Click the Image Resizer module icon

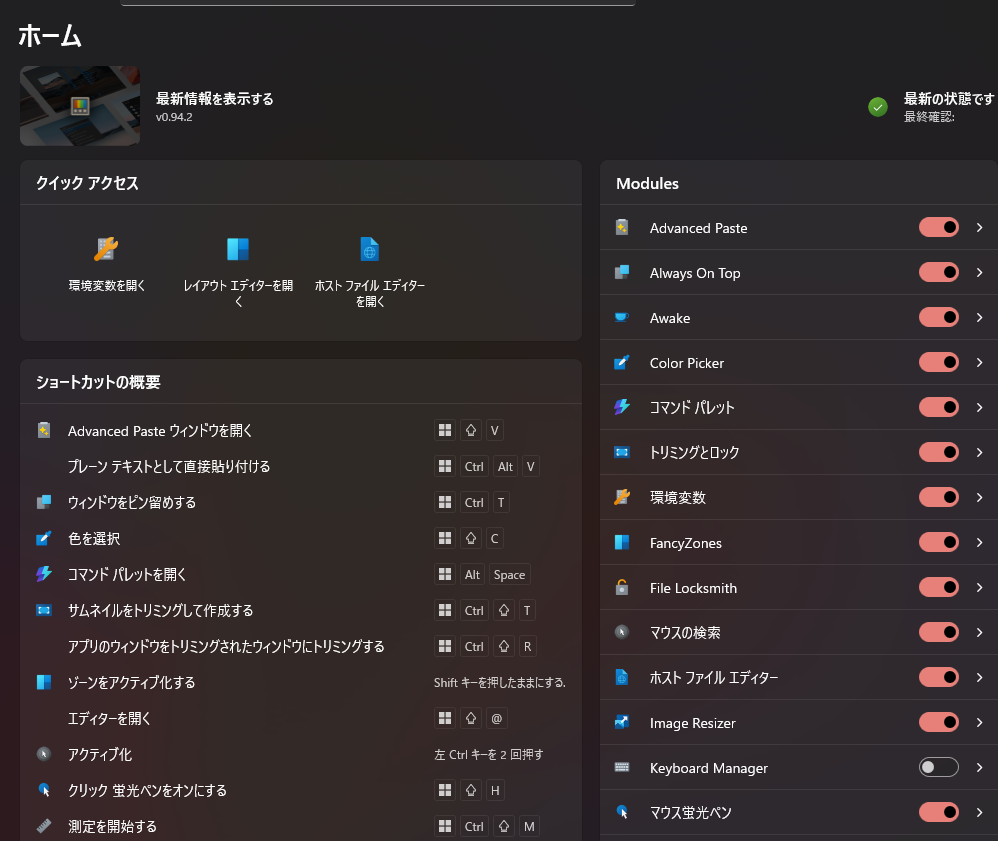[622, 723]
